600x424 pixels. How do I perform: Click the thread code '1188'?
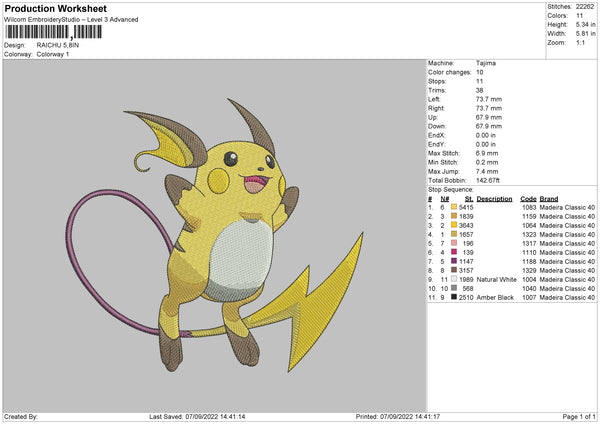529,261
